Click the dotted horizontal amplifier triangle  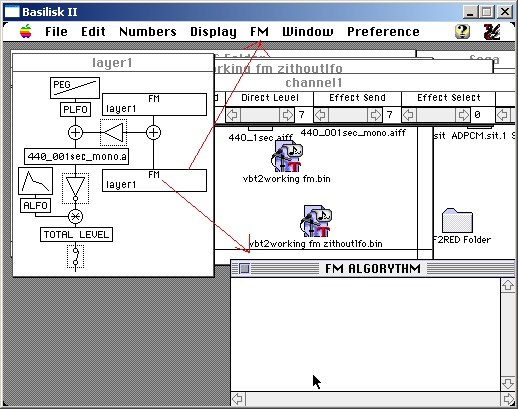114,132
